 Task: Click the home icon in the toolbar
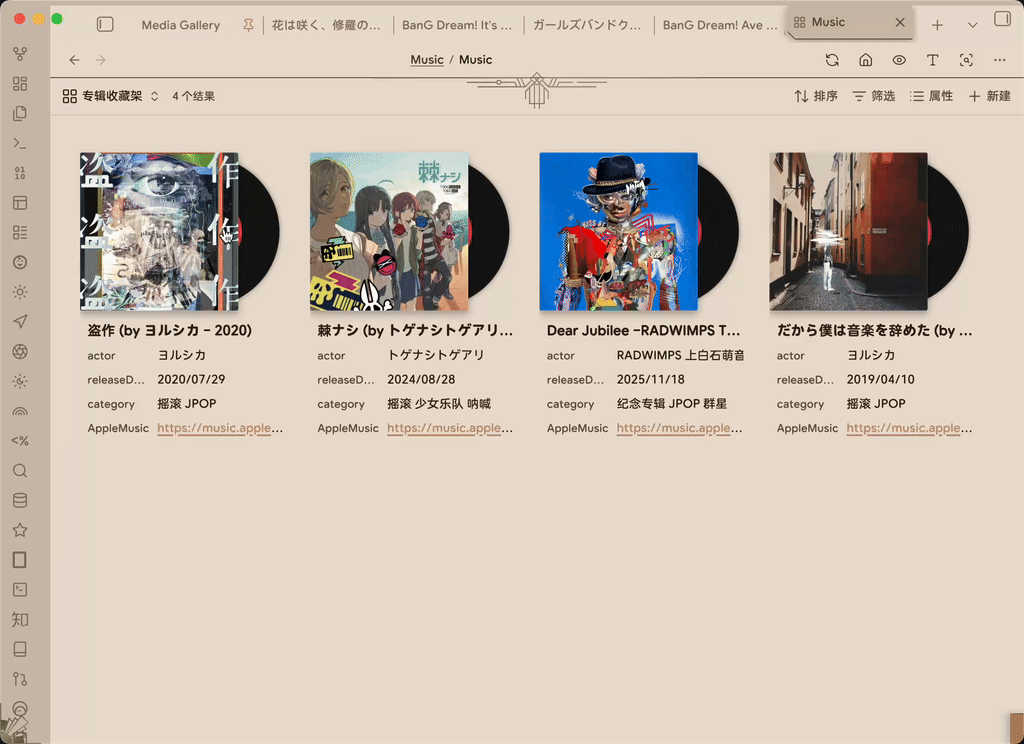pos(866,60)
